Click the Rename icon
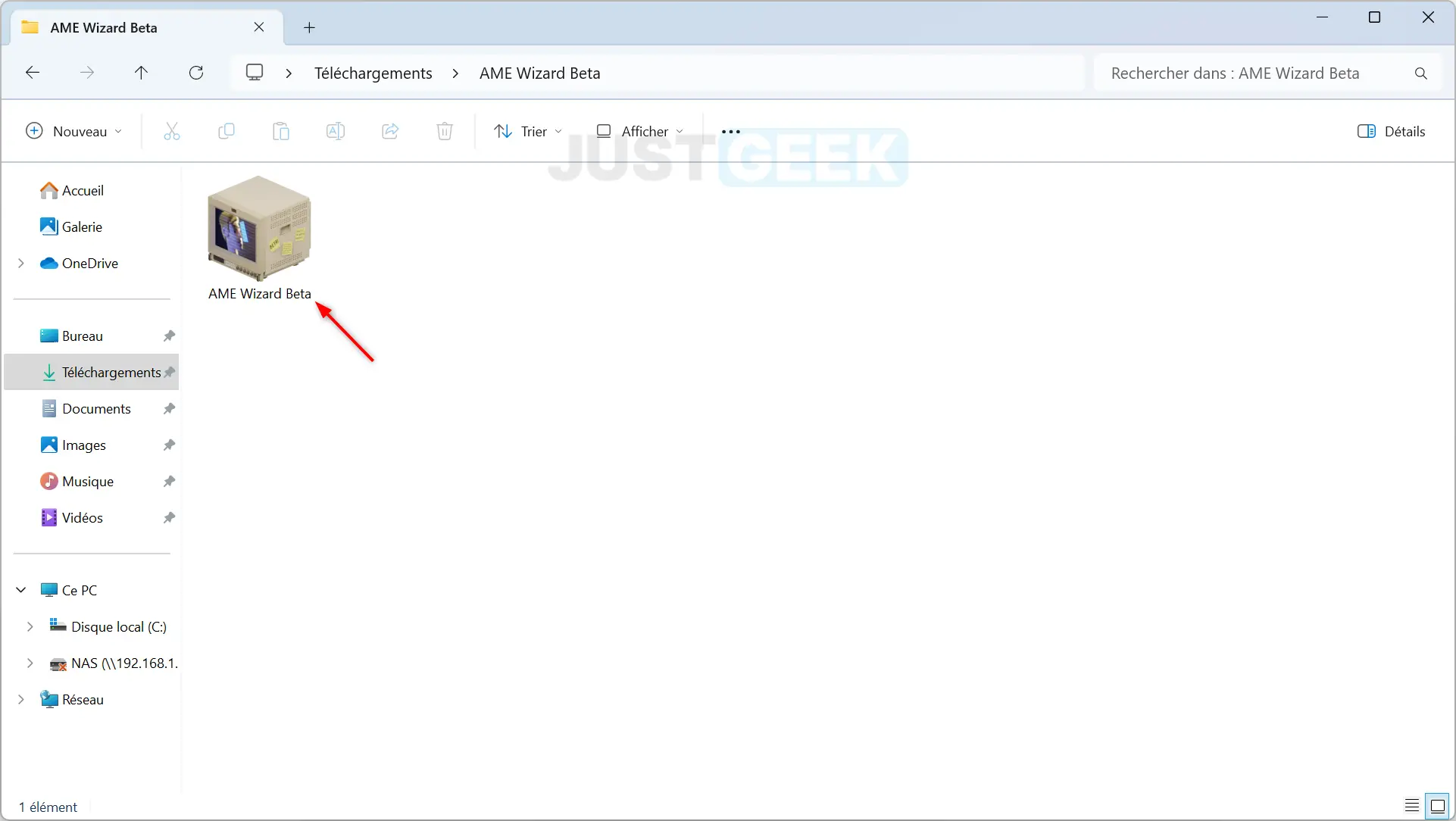This screenshot has height=821, width=1456. point(336,131)
